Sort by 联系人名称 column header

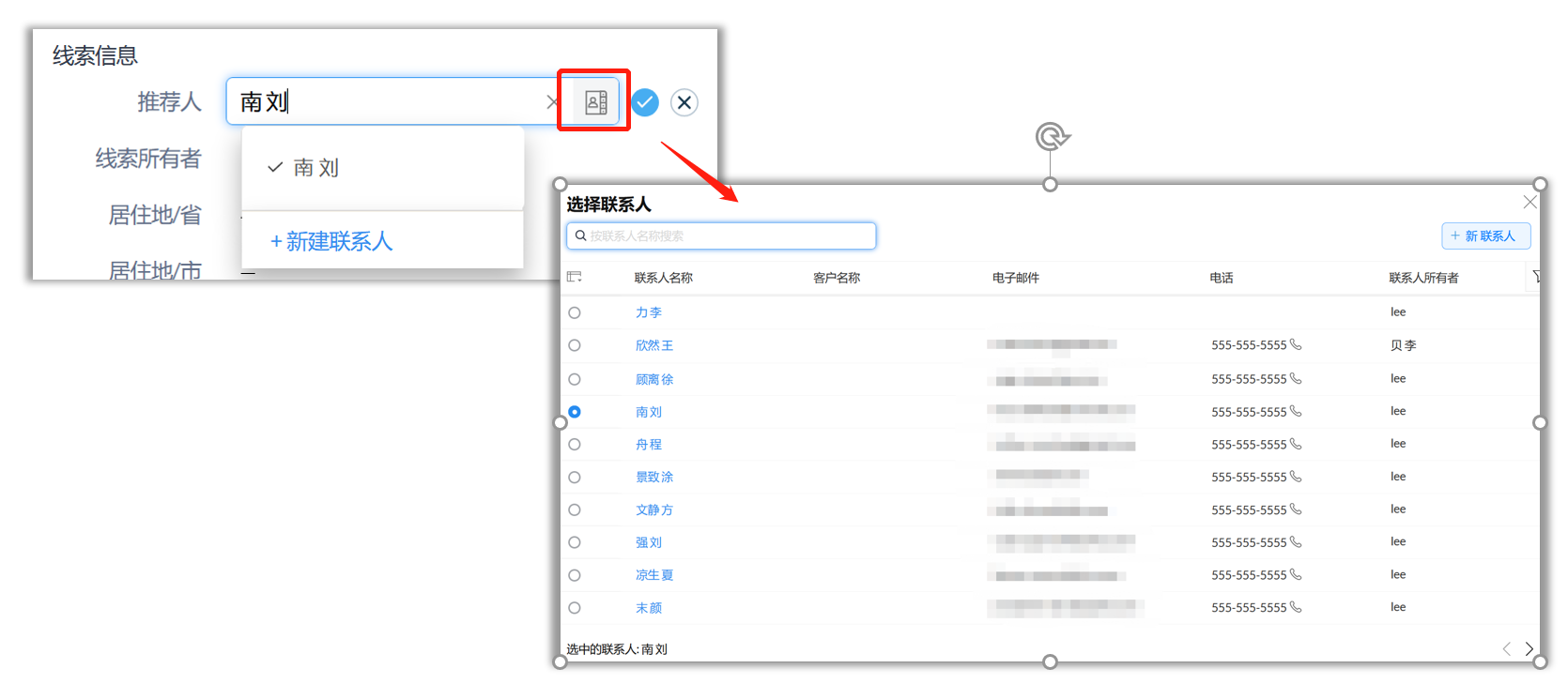click(x=663, y=278)
